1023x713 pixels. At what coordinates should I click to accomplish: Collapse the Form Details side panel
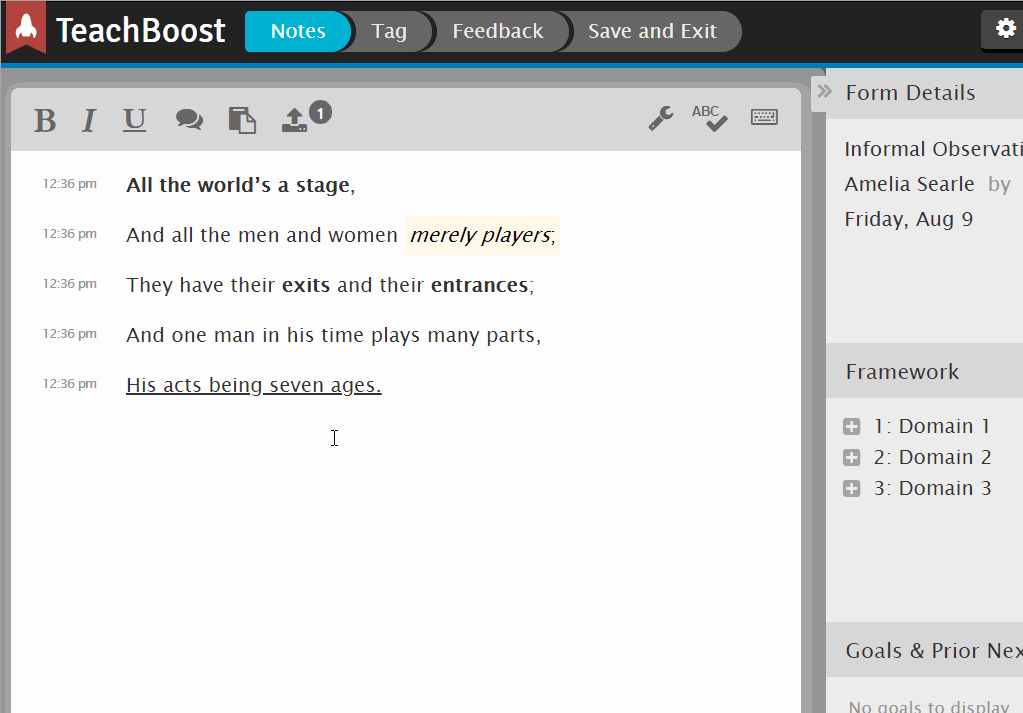[825, 91]
